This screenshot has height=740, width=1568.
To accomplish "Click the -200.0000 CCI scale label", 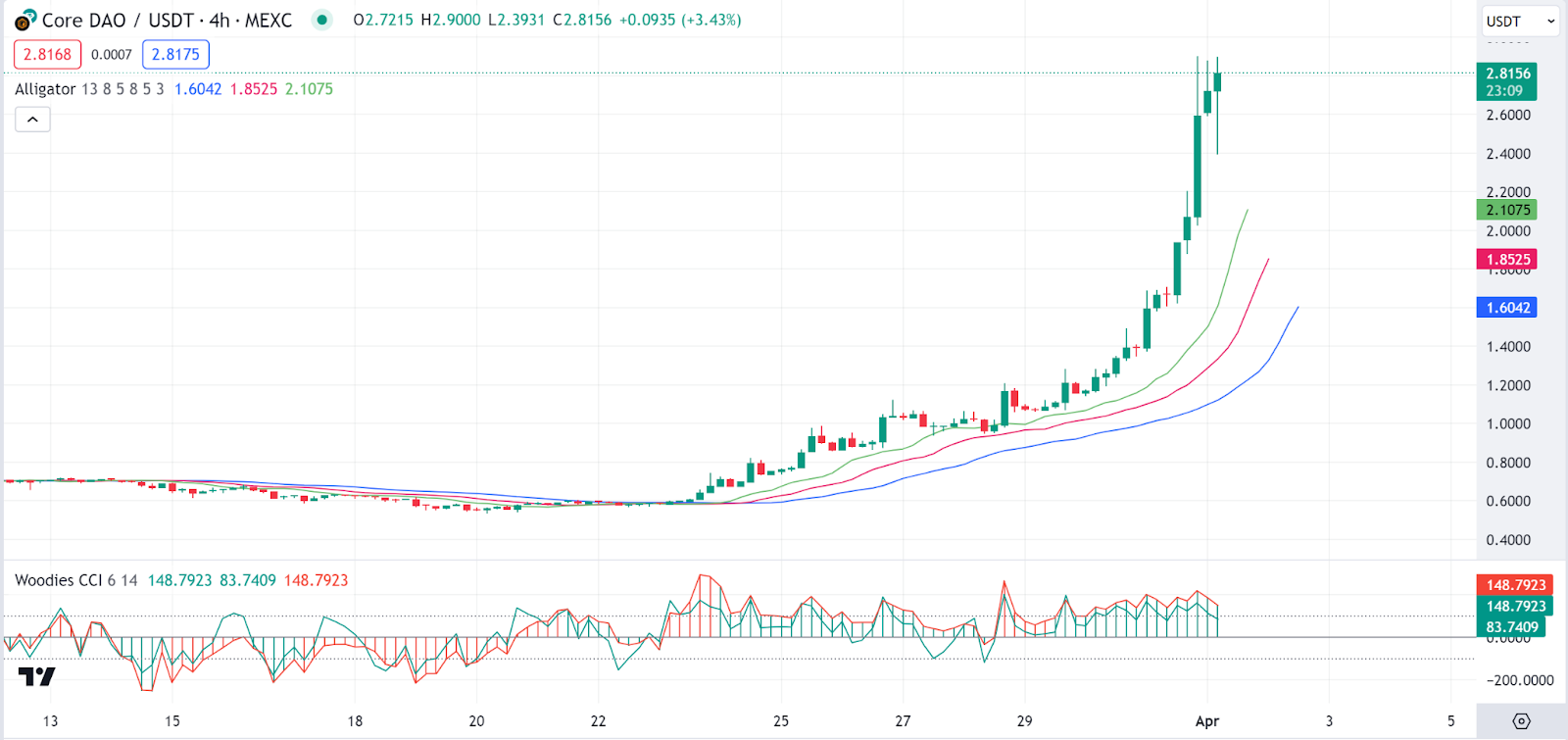I will click(1520, 680).
